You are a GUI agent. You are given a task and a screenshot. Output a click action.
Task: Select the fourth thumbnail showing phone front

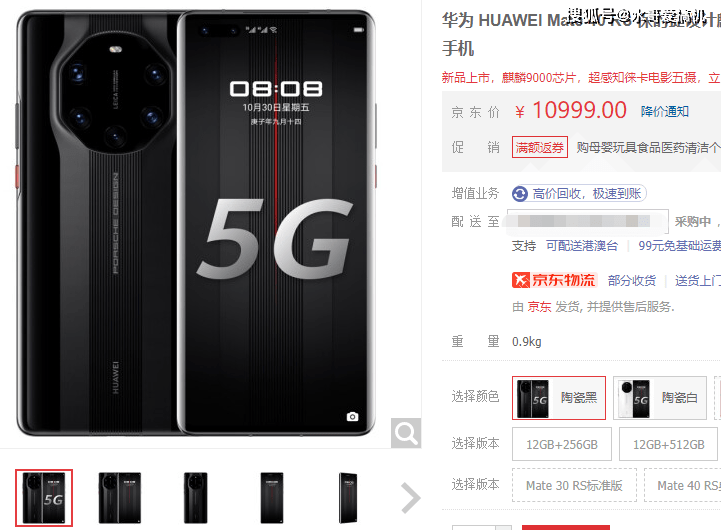point(272,498)
